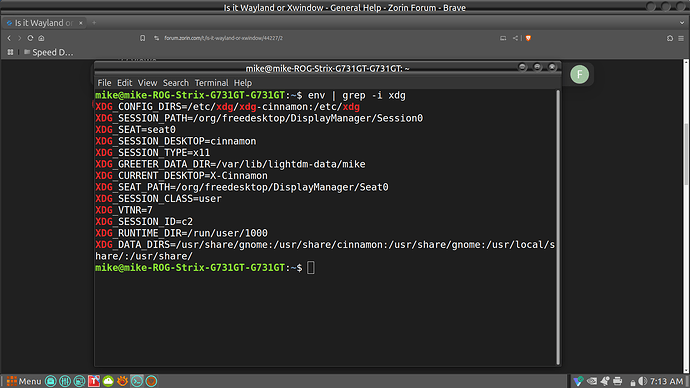Open the Cinnamon Menu button
Image resolution: width=690 pixels, height=388 pixels.
coord(24,381)
